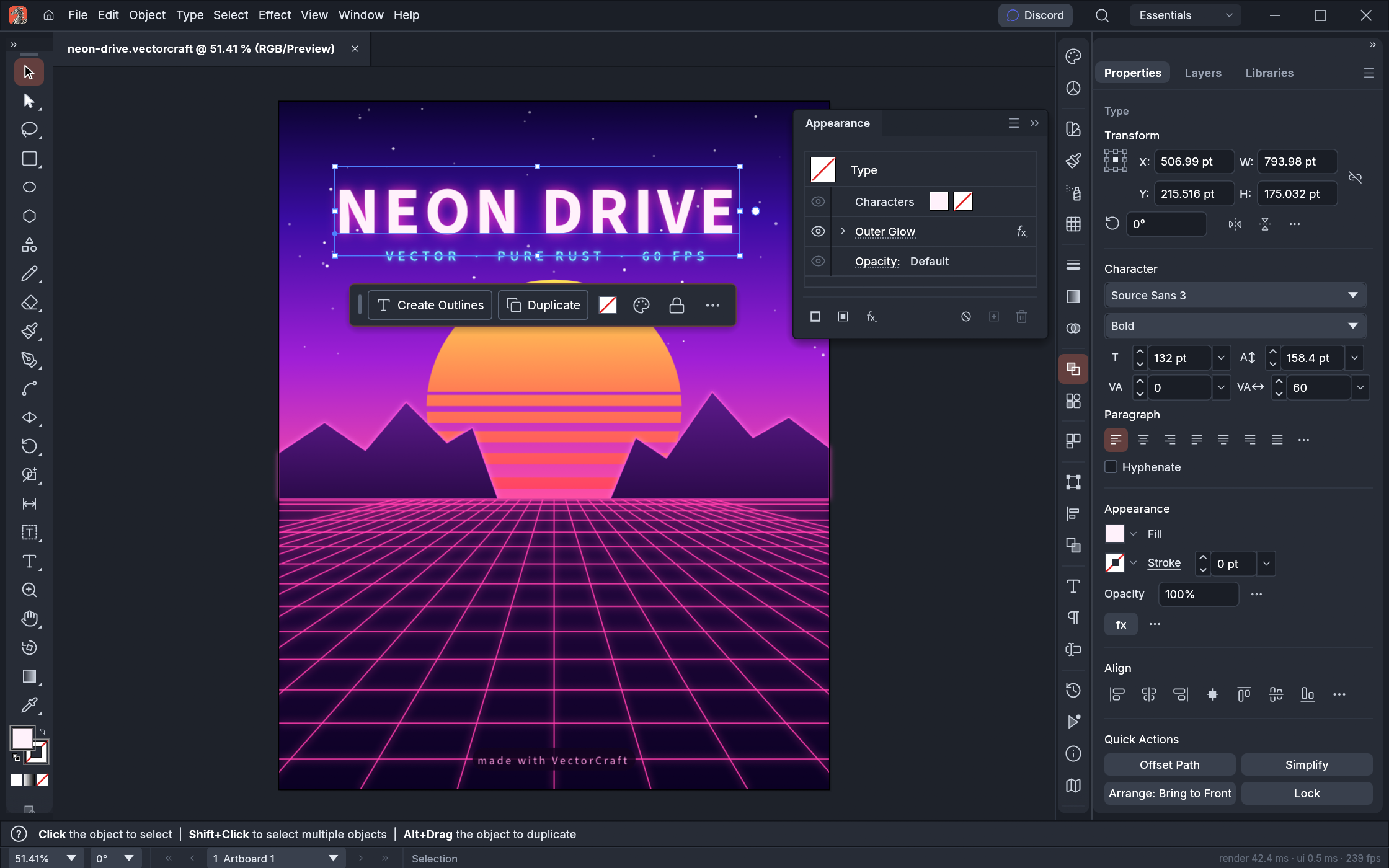Toggle visibility of Opacity row
Screen dimensions: 1389x868
click(x=818, y=261)
